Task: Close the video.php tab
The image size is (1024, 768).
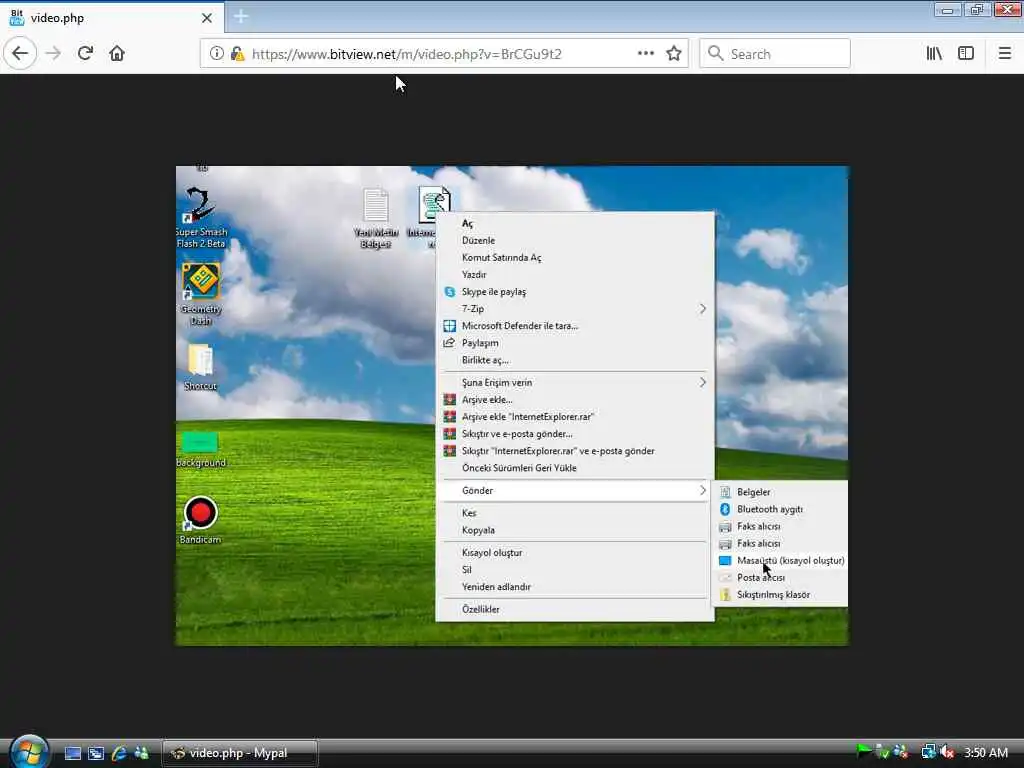Action: [x=207, y=18]
